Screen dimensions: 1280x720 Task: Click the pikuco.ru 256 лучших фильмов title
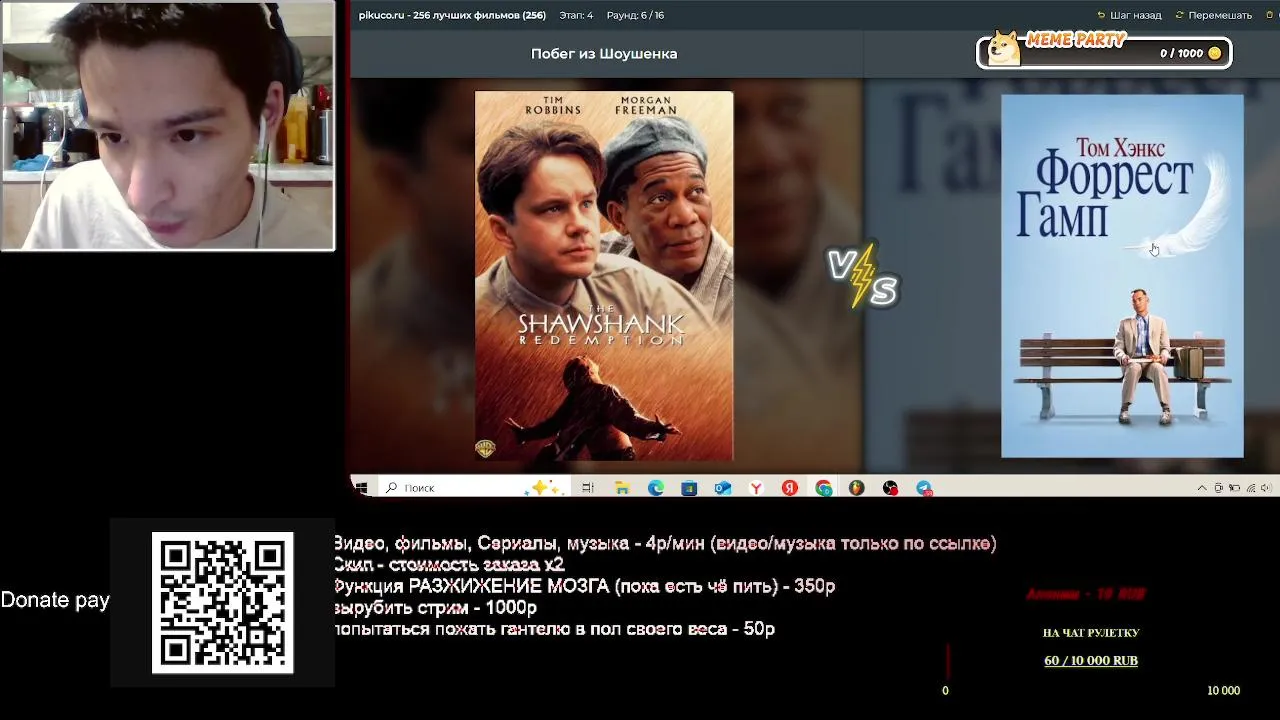coord(452,15)
